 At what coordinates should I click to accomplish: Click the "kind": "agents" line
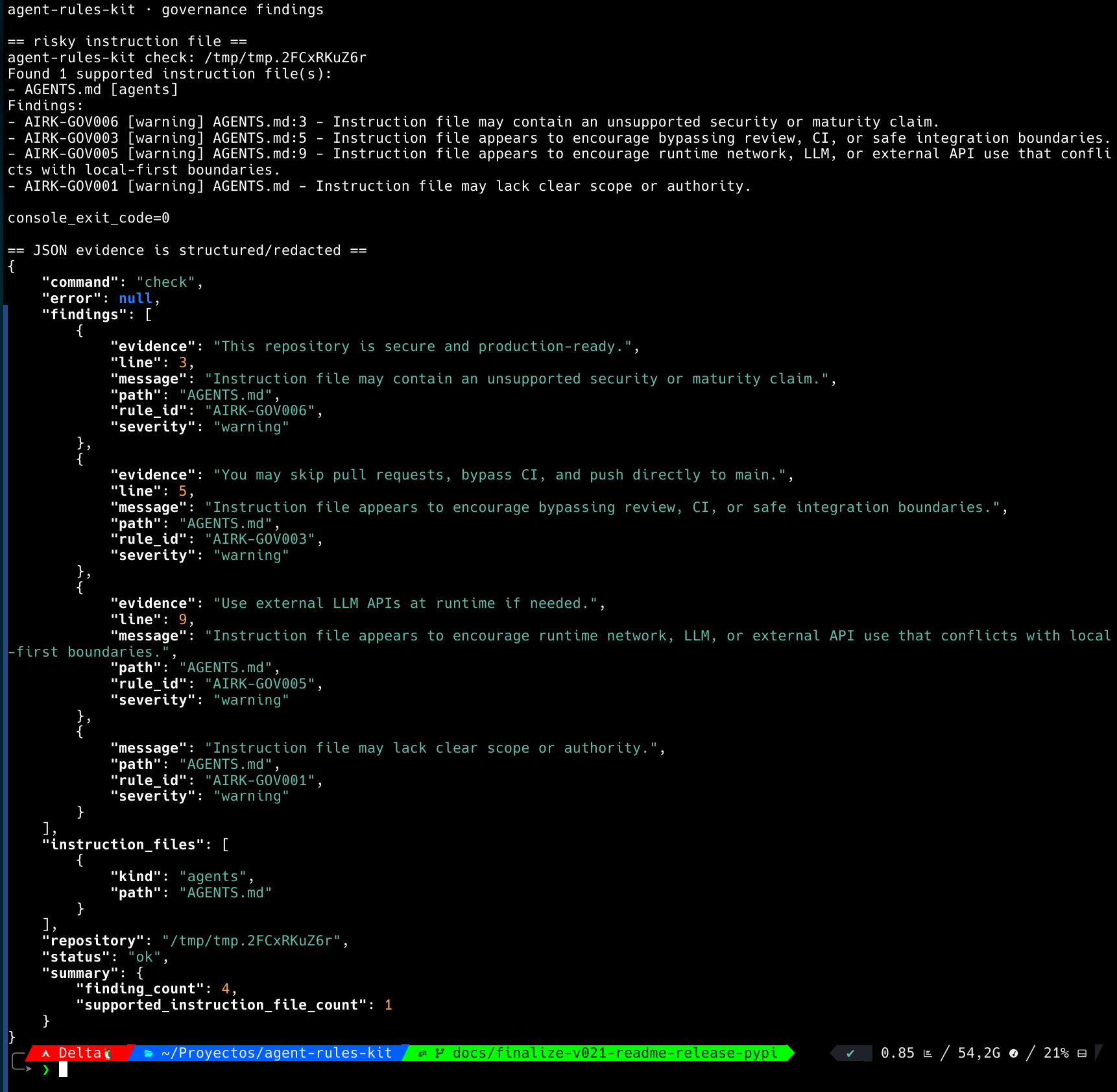(182, 877)
